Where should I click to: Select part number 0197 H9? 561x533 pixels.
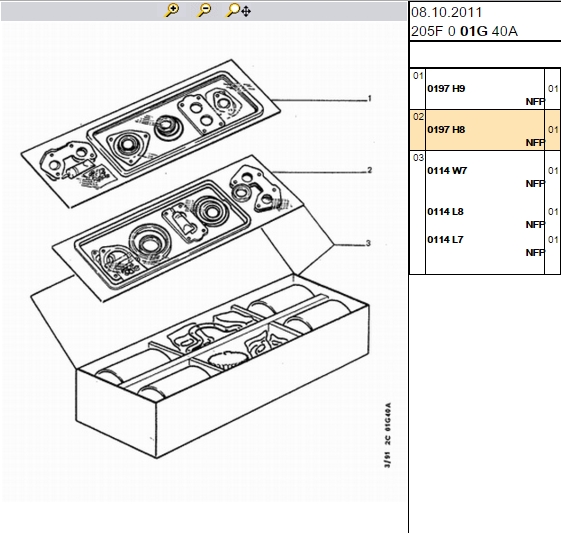click(x=446, y=89)
